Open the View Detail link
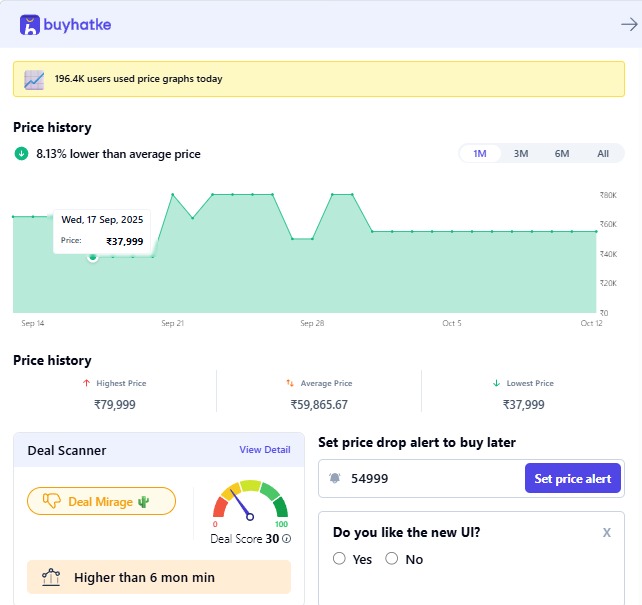This screenshot has width=642, height=605. pyautogui.click(x=264, y=450)
